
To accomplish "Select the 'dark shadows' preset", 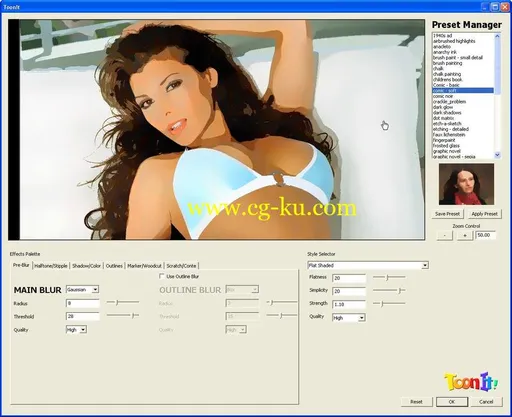I will 447,113.
